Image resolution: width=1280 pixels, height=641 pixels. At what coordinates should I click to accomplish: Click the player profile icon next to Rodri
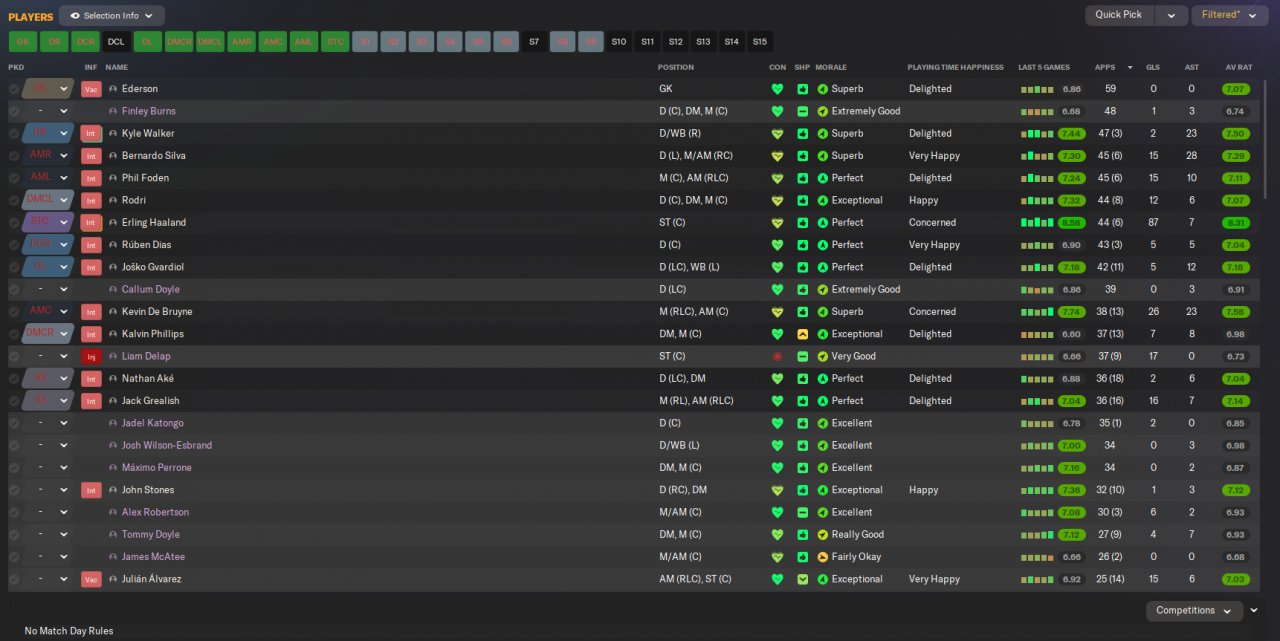click(113, 200)
